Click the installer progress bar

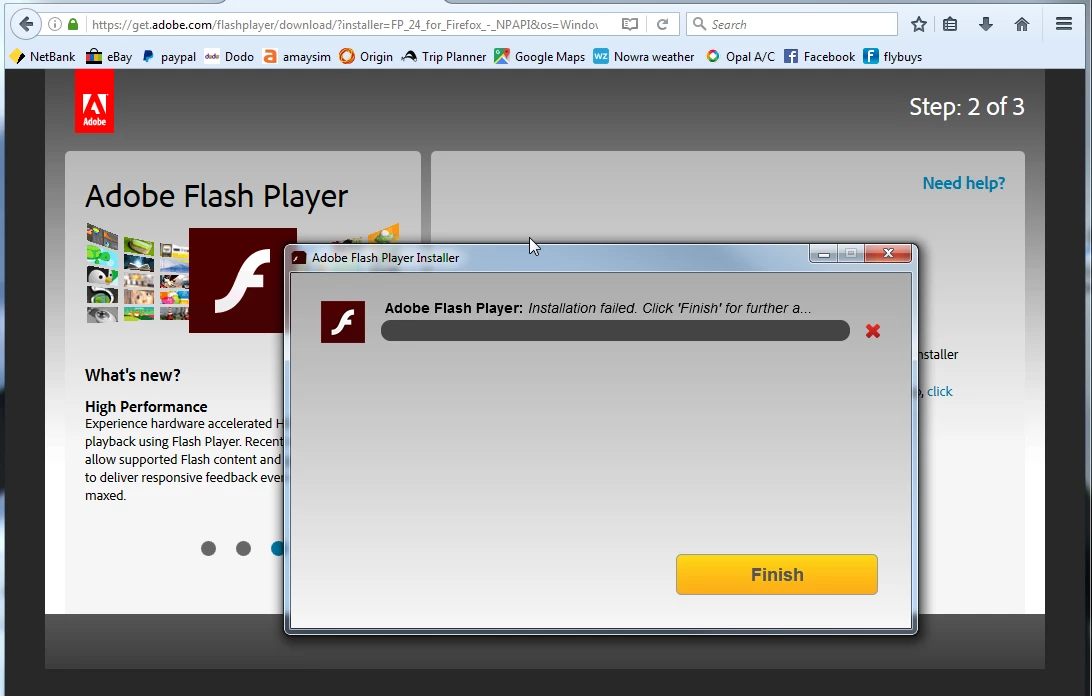[615, 331]
